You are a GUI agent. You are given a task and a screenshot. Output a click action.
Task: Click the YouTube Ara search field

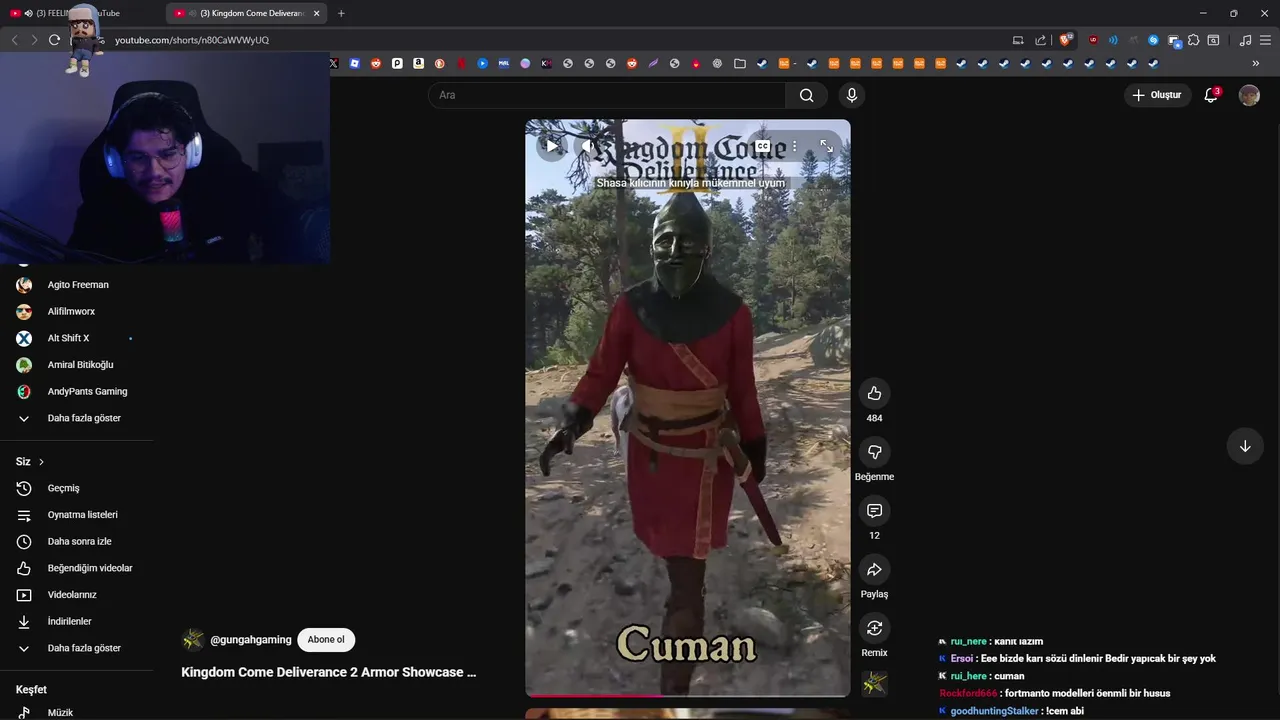[607, 95]
